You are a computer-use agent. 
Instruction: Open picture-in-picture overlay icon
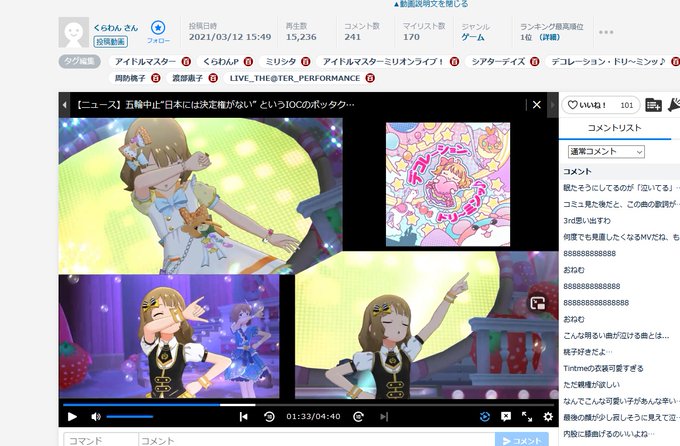click(x=538, y=303)
